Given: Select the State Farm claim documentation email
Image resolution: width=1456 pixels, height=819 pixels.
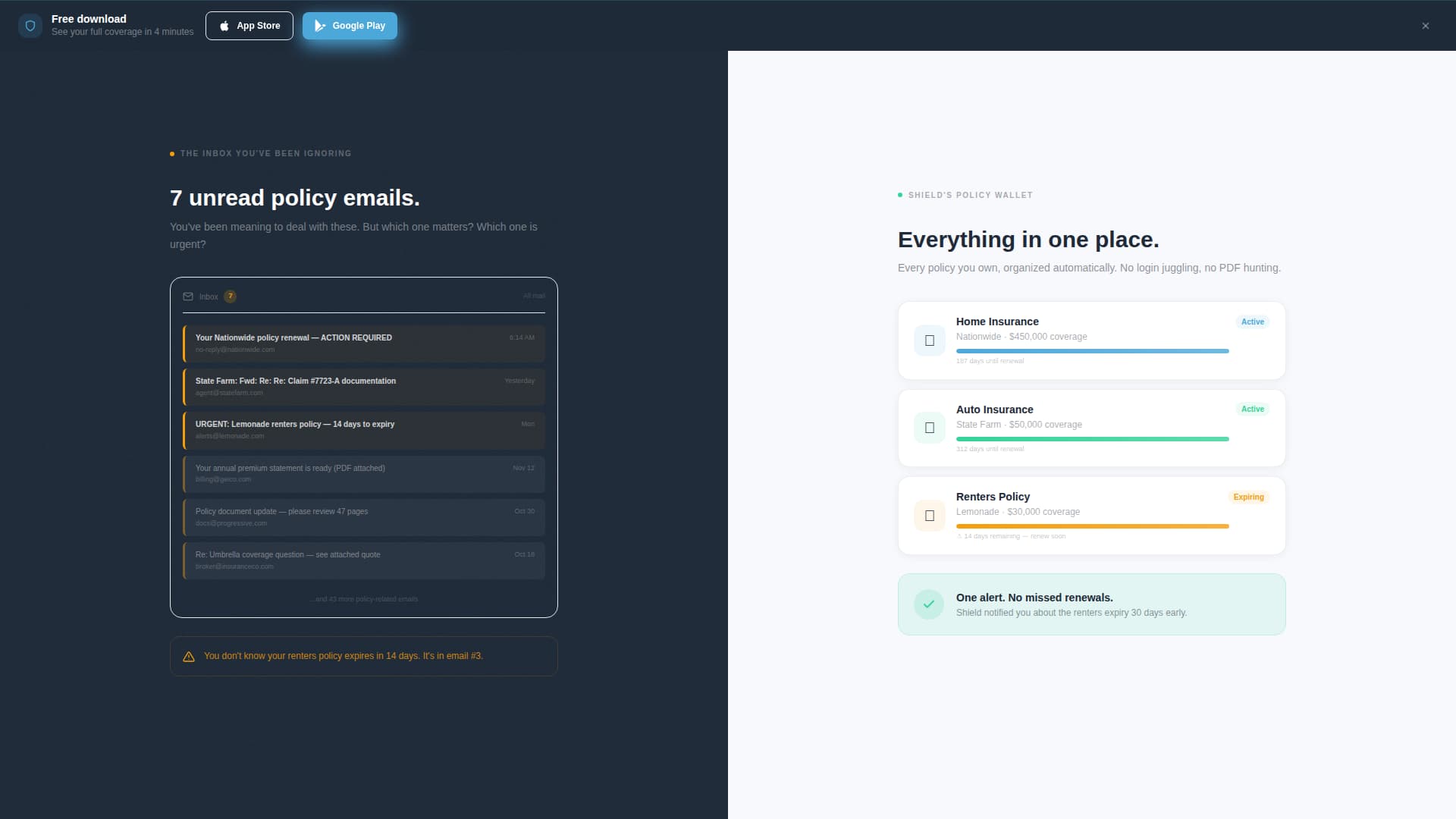Looking at the screenshot, I should pos(364,386).
